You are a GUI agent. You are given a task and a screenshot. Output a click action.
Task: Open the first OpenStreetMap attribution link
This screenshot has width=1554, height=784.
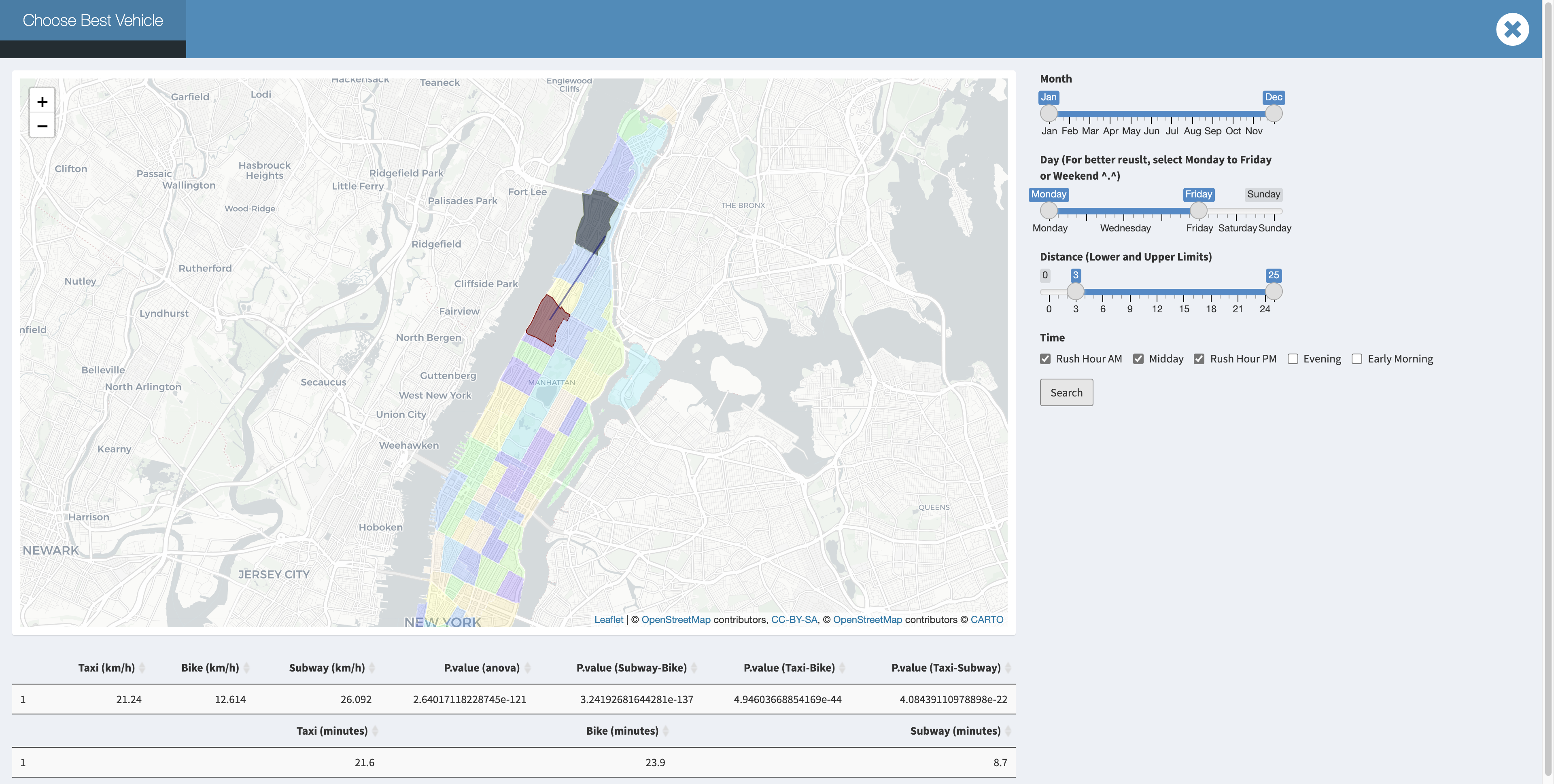(x=676, y=619)
